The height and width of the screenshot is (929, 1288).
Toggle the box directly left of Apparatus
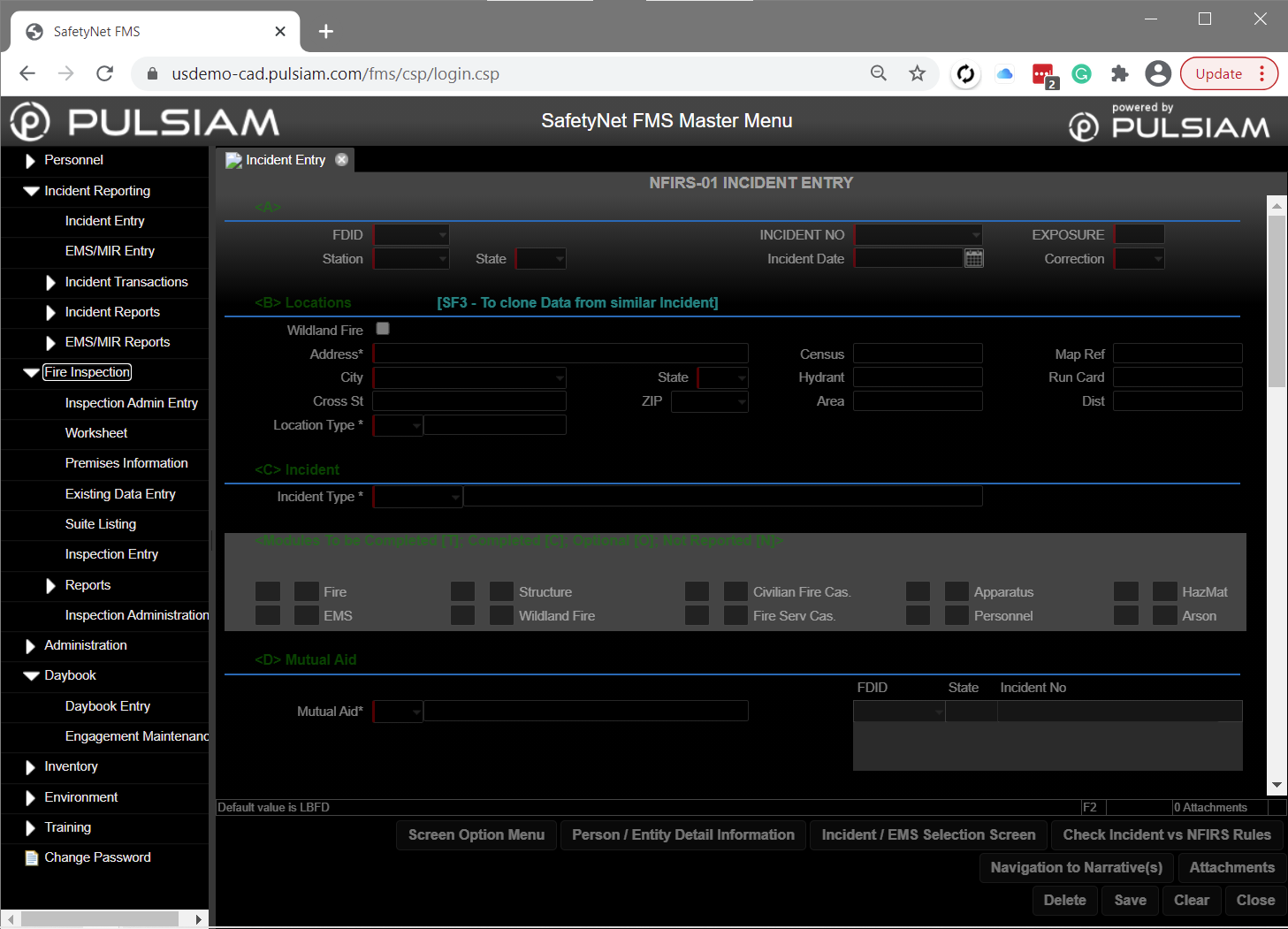956,591
